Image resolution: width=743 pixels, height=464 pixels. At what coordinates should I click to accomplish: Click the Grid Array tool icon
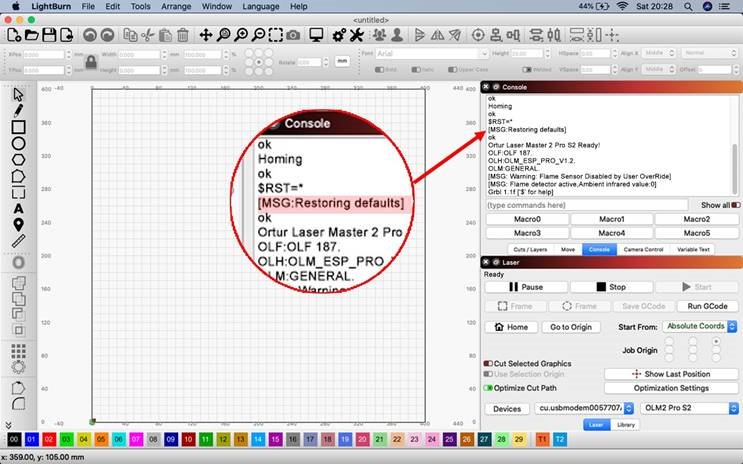point(18,351)
